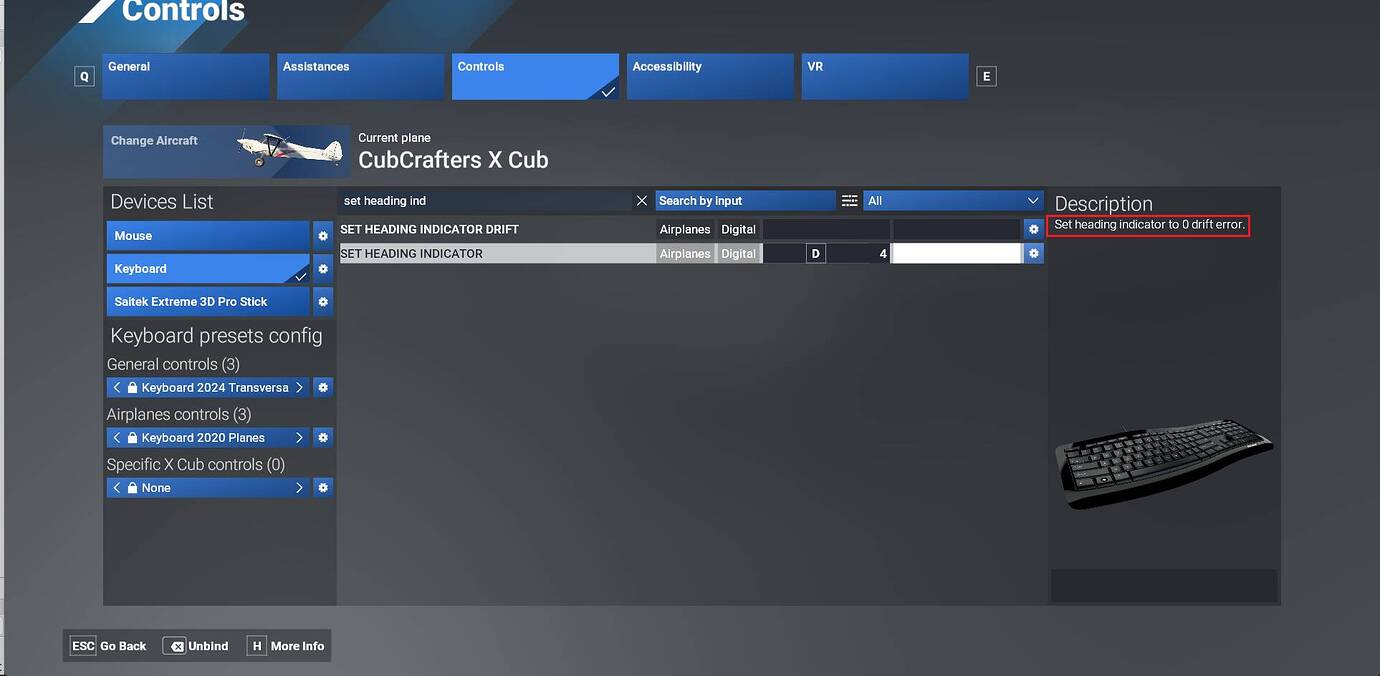
Task: Click left arrow on None preset selector
Action: tap(116, 487)
